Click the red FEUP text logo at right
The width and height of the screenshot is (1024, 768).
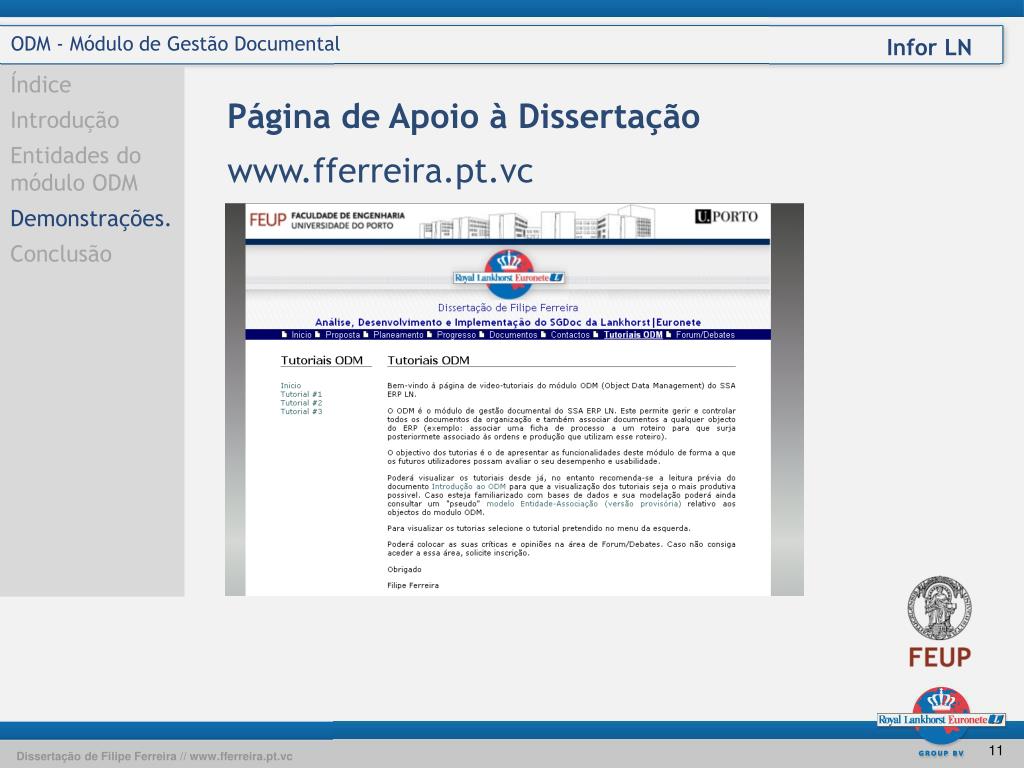(939, 657)
